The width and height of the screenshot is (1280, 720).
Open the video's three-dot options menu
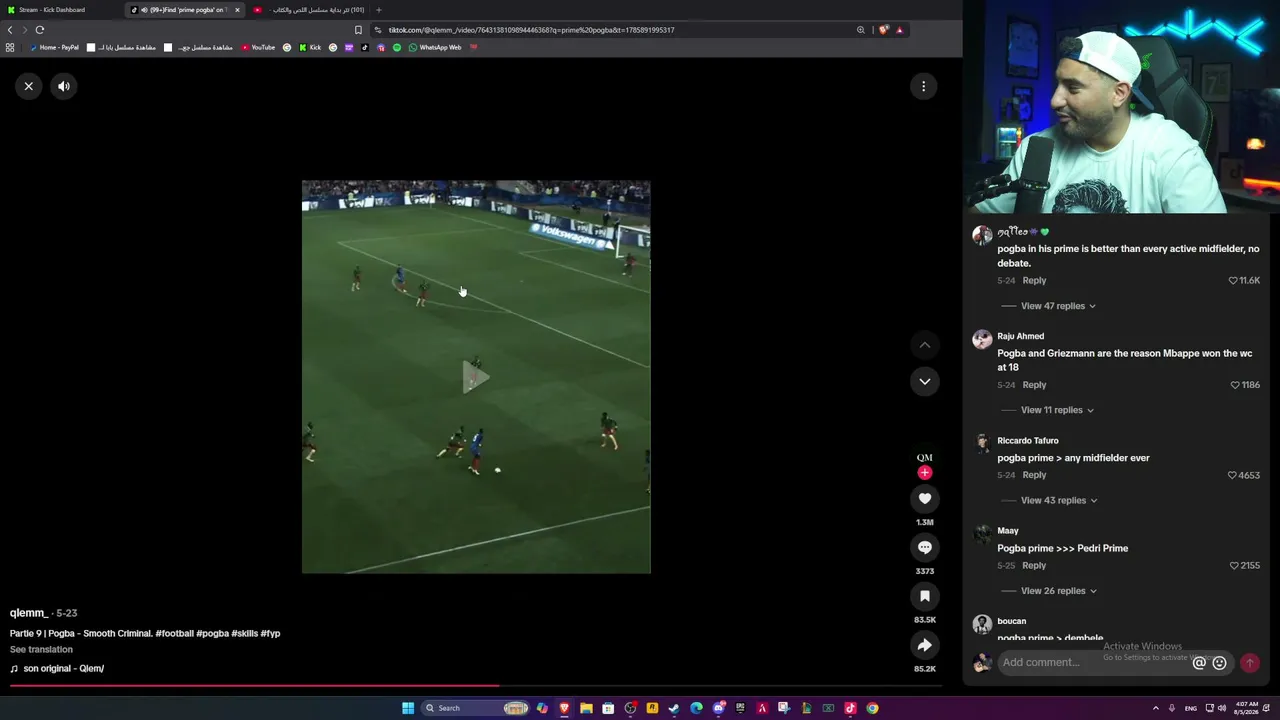pos(923,86)
